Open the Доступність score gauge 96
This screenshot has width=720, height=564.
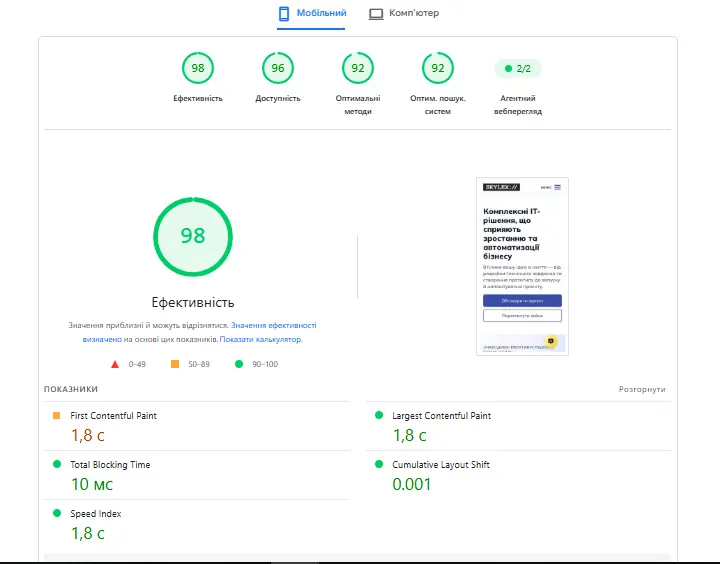point(278,68)
